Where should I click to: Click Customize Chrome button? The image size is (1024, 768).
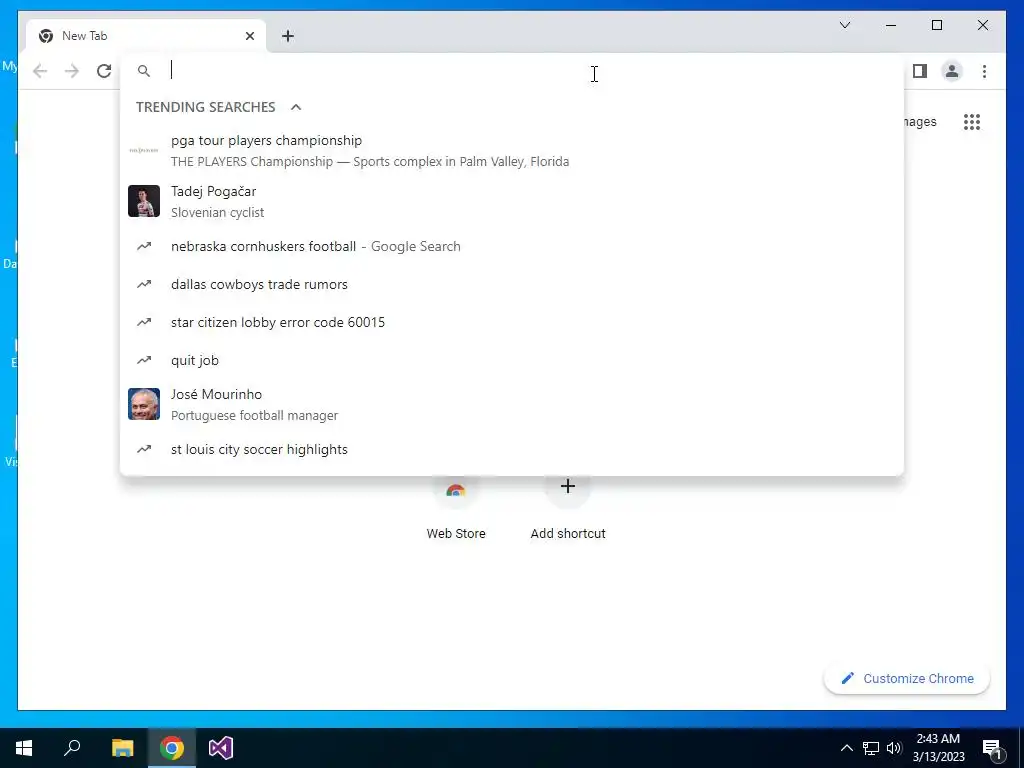click(907, 679)
